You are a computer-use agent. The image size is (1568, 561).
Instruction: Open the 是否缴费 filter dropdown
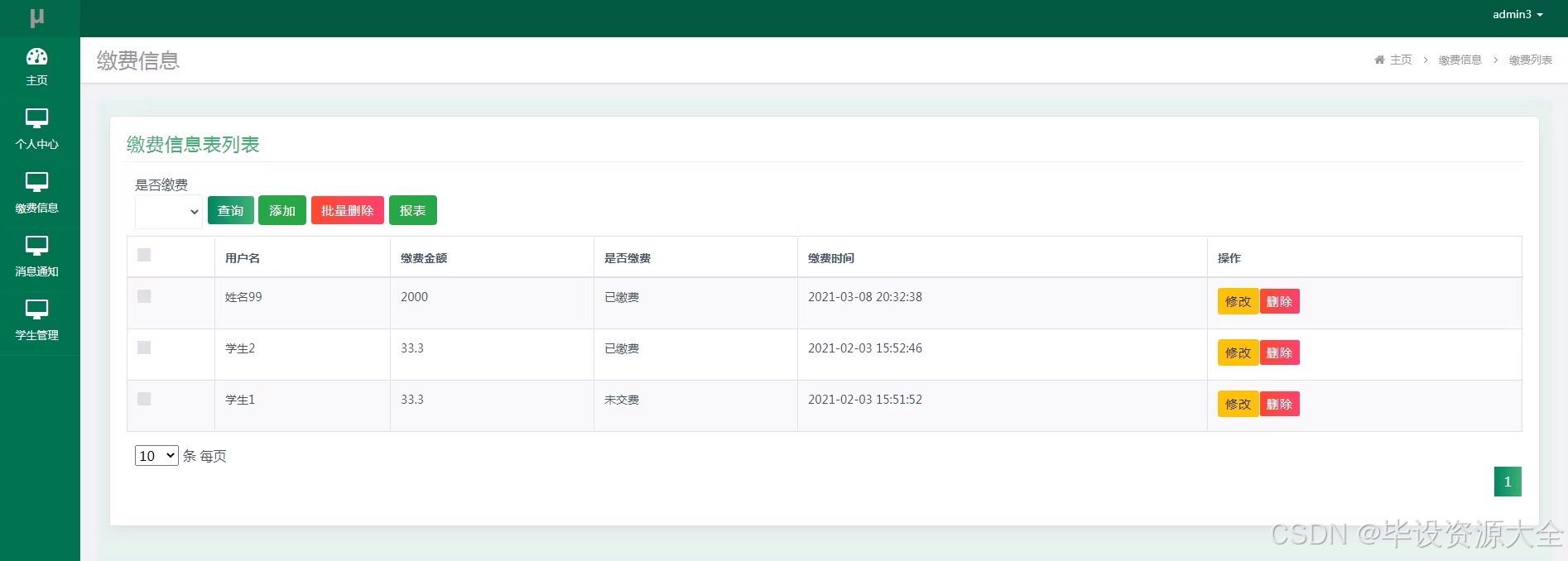169,212
